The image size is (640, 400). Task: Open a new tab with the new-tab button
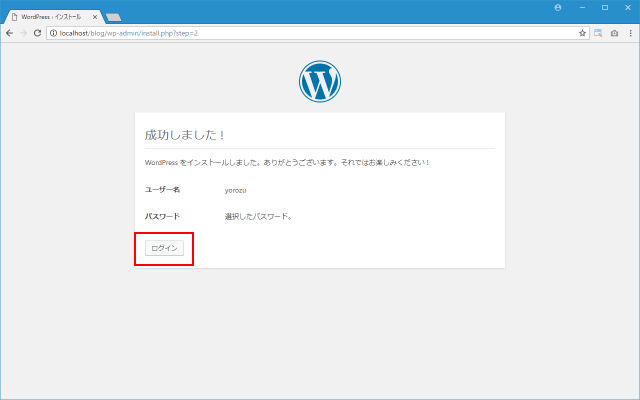(113, 17)
